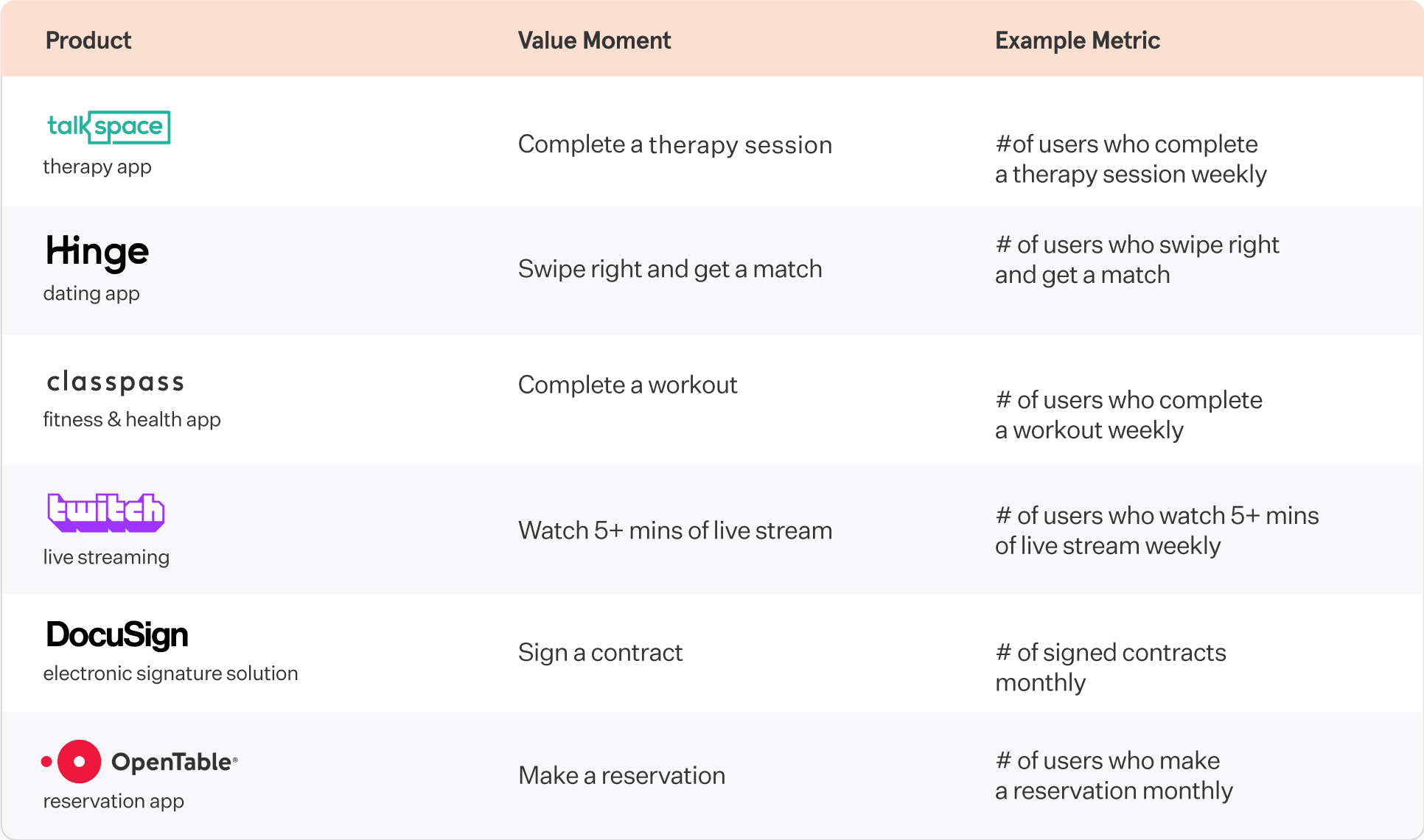The width and height of the screenshot is (1424, 840).
Task: Select the "electronic signature solution" label
Action: pyautogui.click(x=171, y=673)
